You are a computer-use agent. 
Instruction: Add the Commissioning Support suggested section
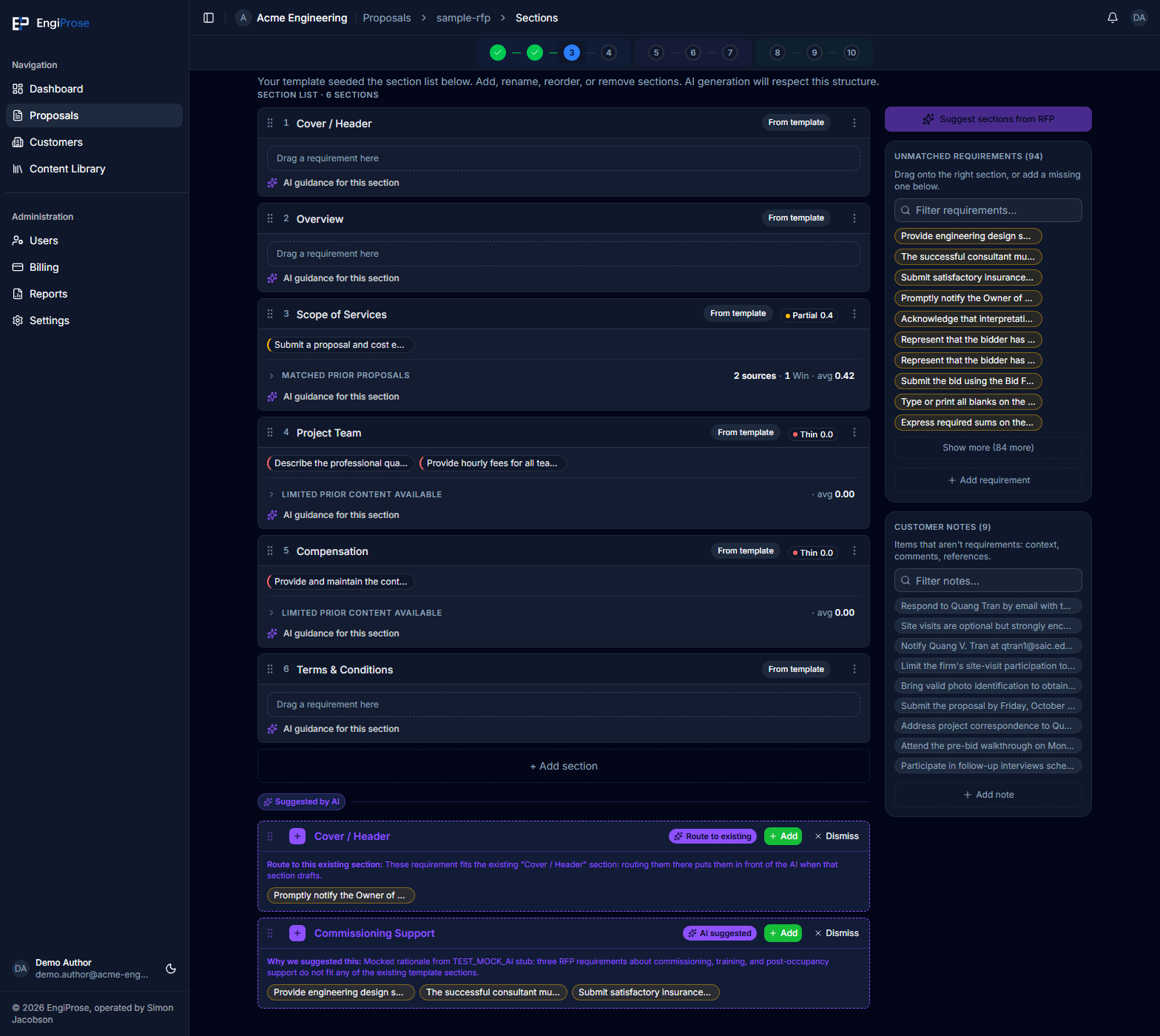(x=783, y=933)
